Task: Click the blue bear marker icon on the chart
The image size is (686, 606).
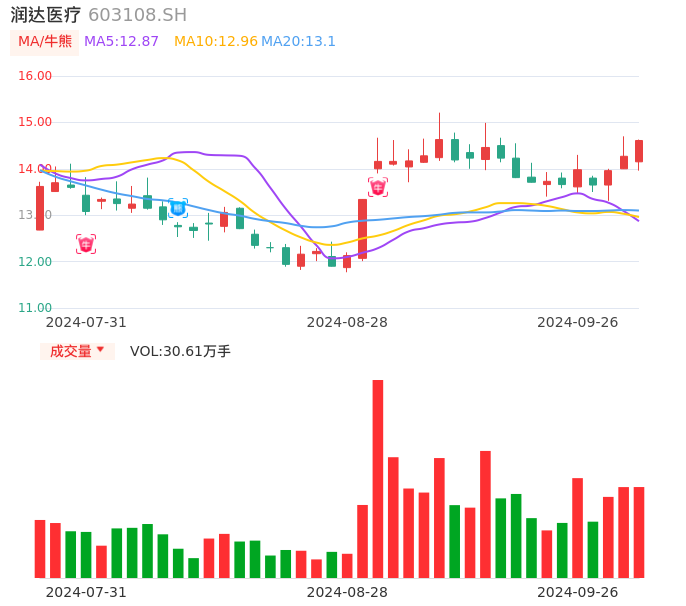Action: [x=178, y=208]
